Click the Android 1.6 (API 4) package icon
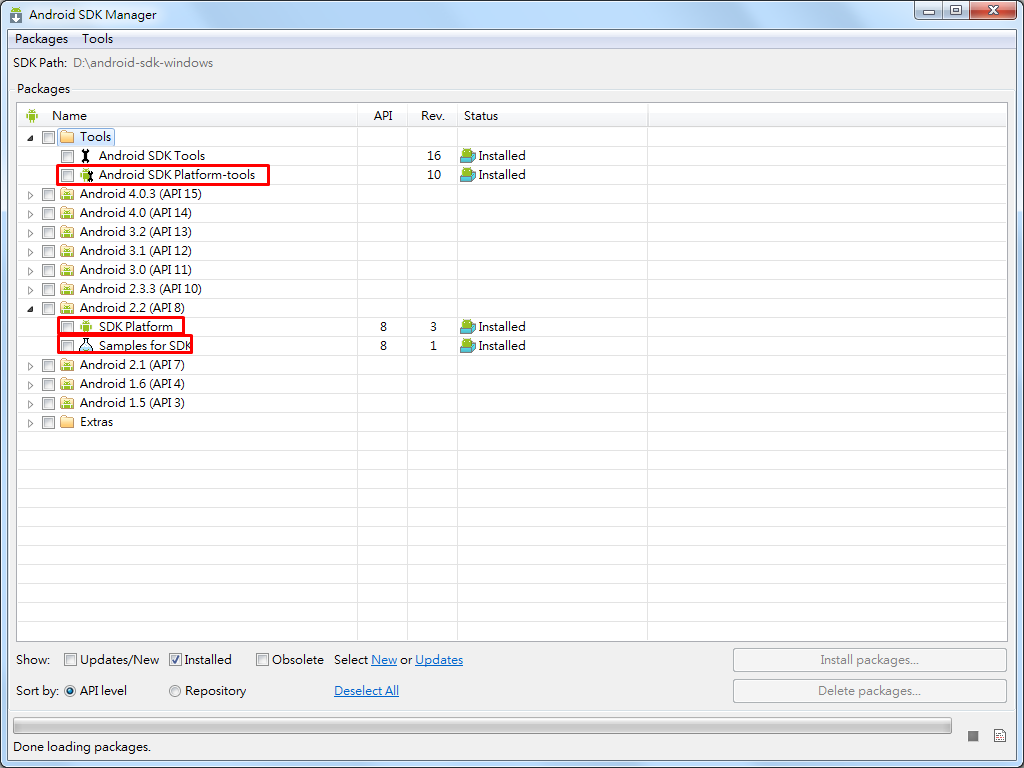This screenshot has height=768, width=1024. (x=67, y=384)
